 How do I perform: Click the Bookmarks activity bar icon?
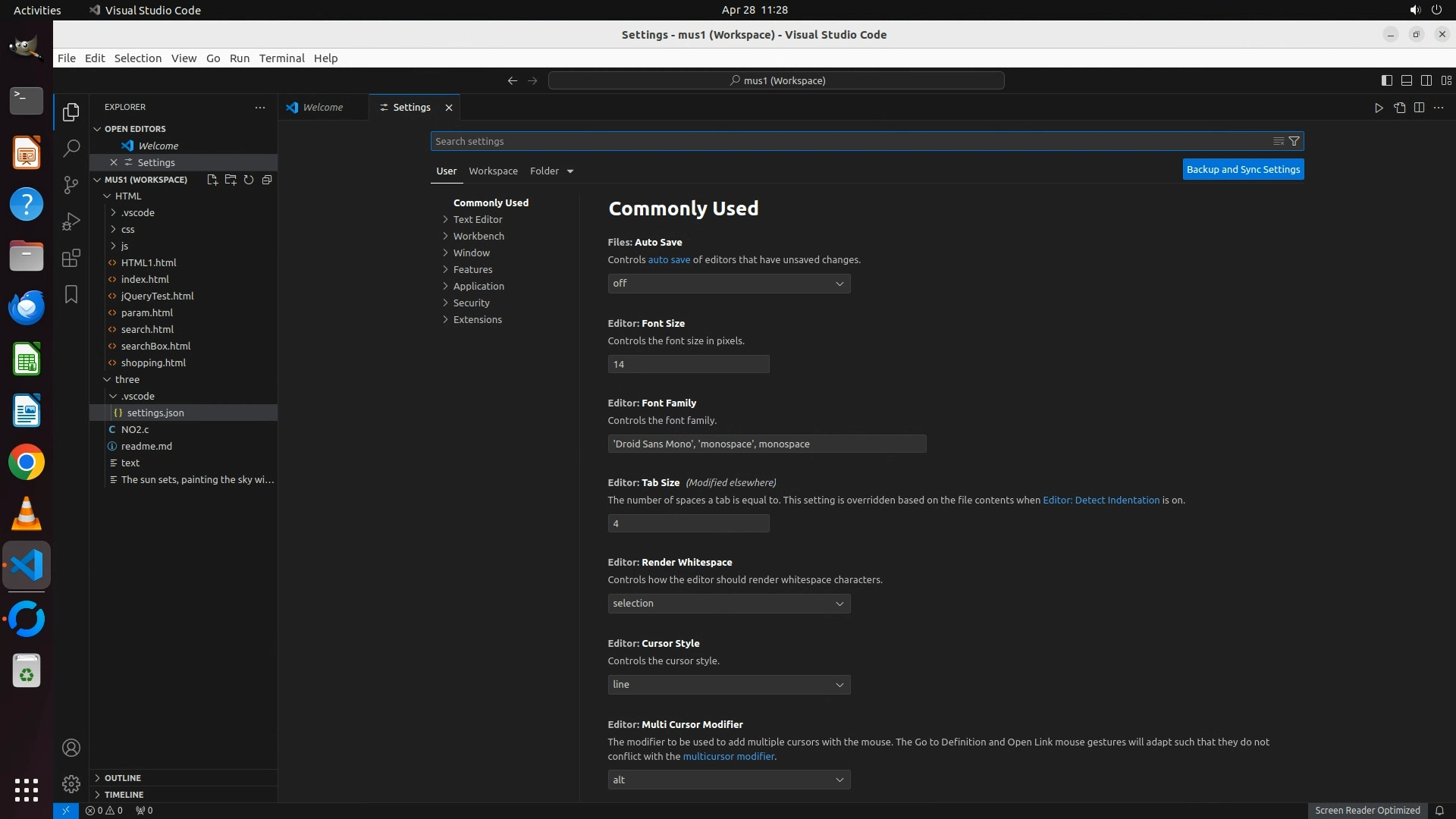pyautogui.click(x=71, y=294)
